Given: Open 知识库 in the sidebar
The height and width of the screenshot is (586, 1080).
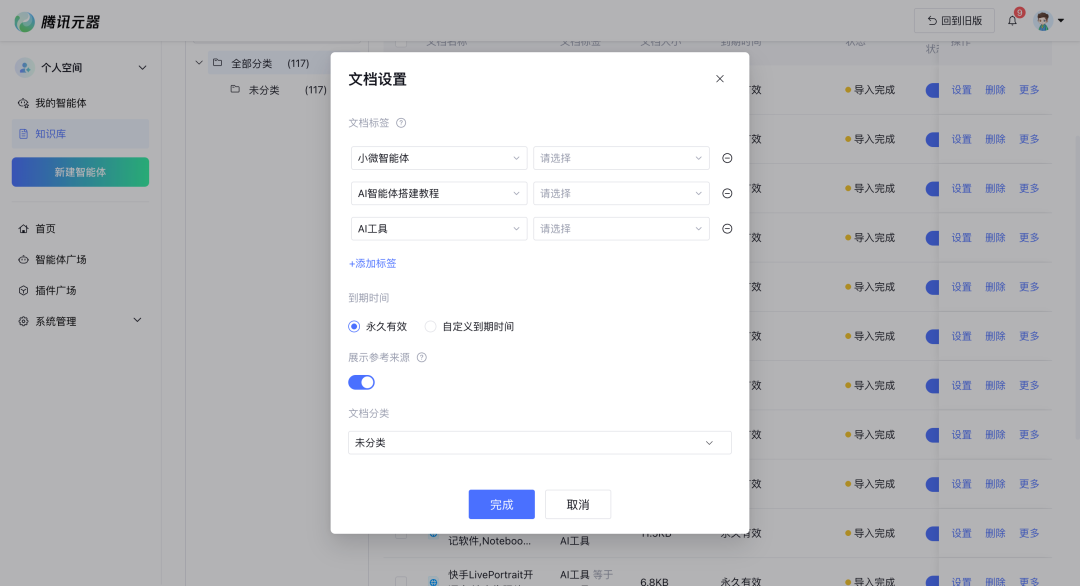Looking at the screenshot, I should coord(81,134).
